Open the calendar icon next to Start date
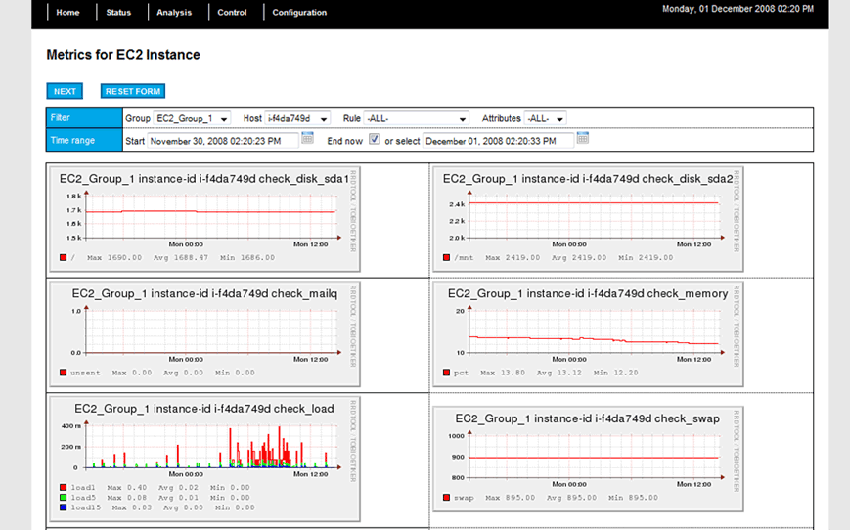The height and width of the screenshot is (530, 850). click(x=307, y=138)
